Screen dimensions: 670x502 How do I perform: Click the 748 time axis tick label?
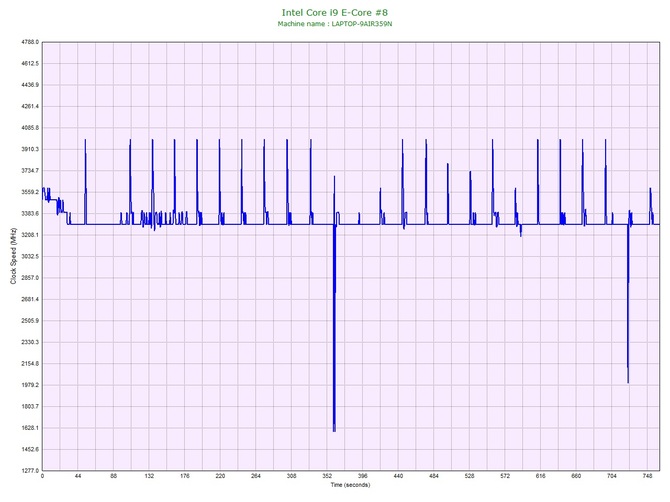click(647, 476)
